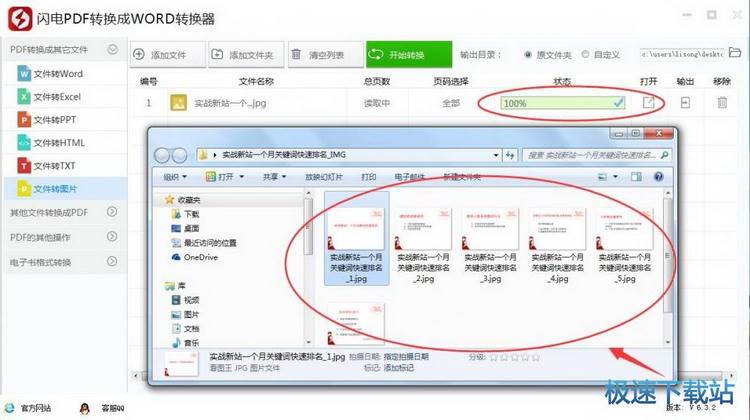Select 收藏夹 in navigation pane
This screenshot has width=750, height=420.
click(183, 200)
